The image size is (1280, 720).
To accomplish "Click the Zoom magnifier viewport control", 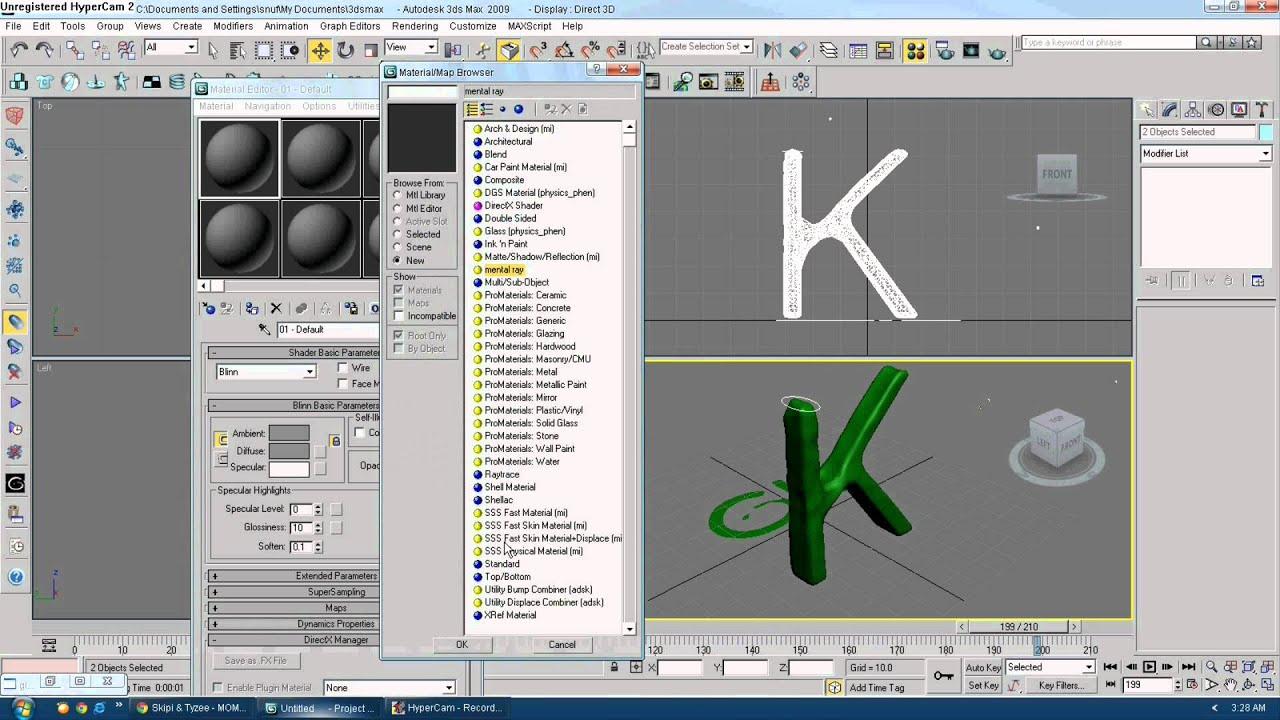I will tap(1211, 667).
